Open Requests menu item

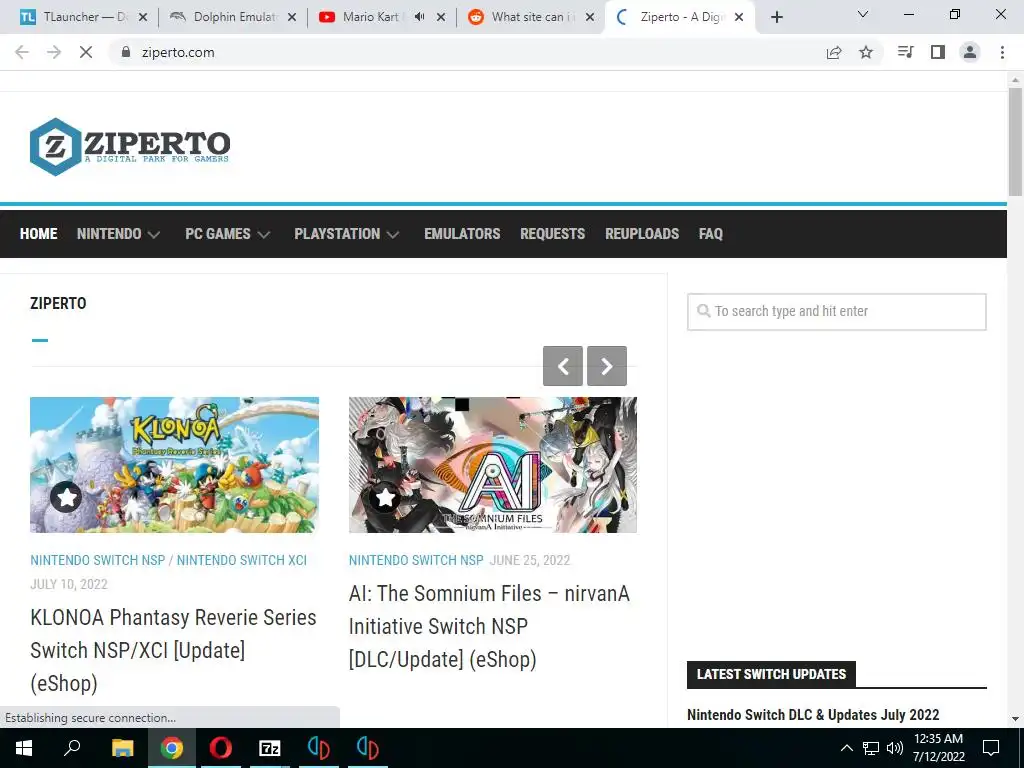552,234
